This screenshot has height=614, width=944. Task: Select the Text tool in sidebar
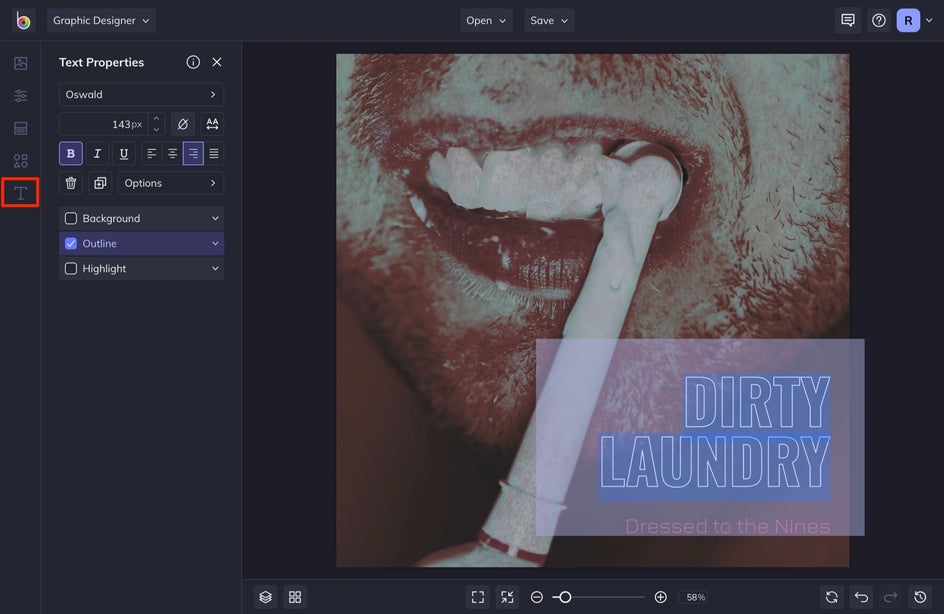(20, 192)
